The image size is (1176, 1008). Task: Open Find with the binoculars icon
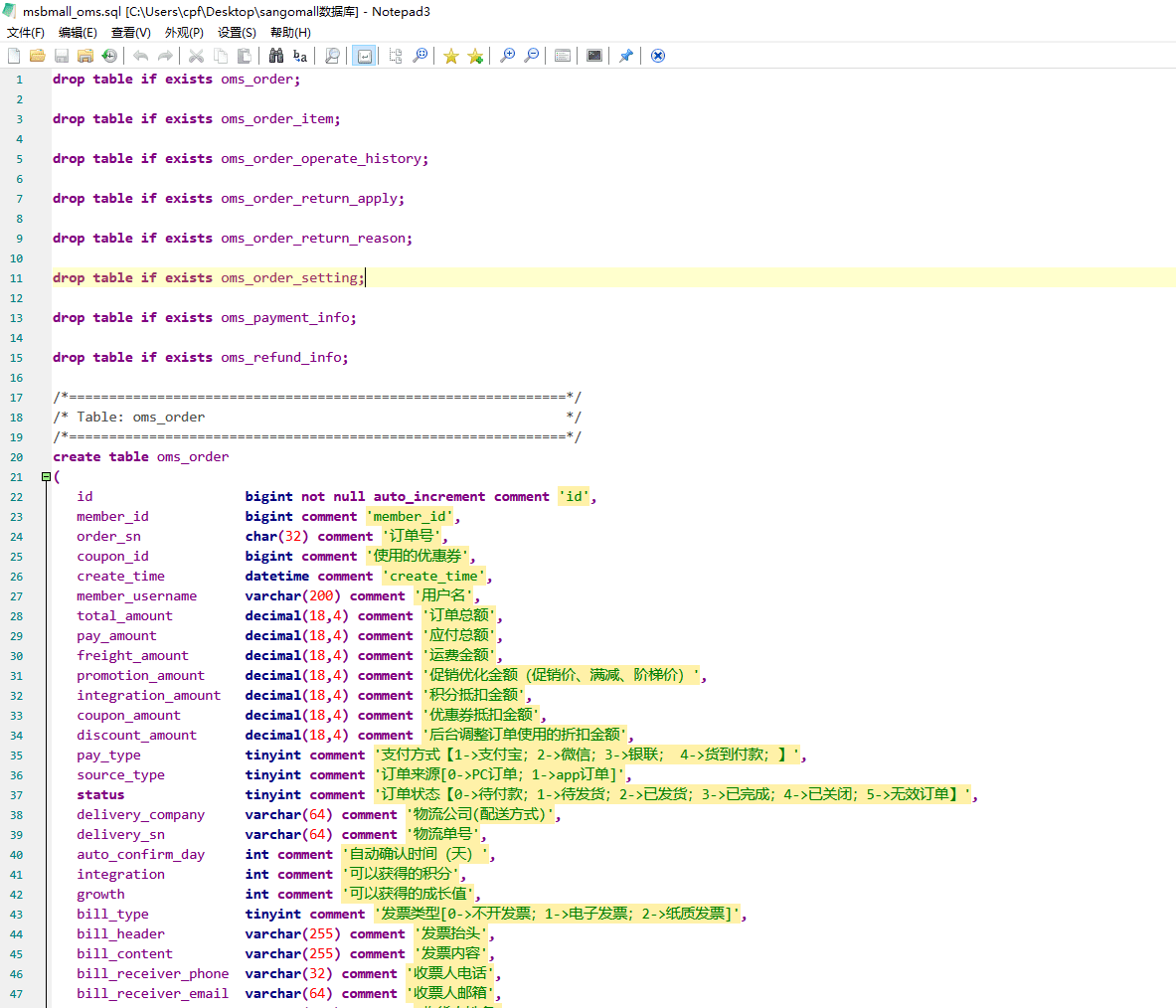tap(276, 56)
